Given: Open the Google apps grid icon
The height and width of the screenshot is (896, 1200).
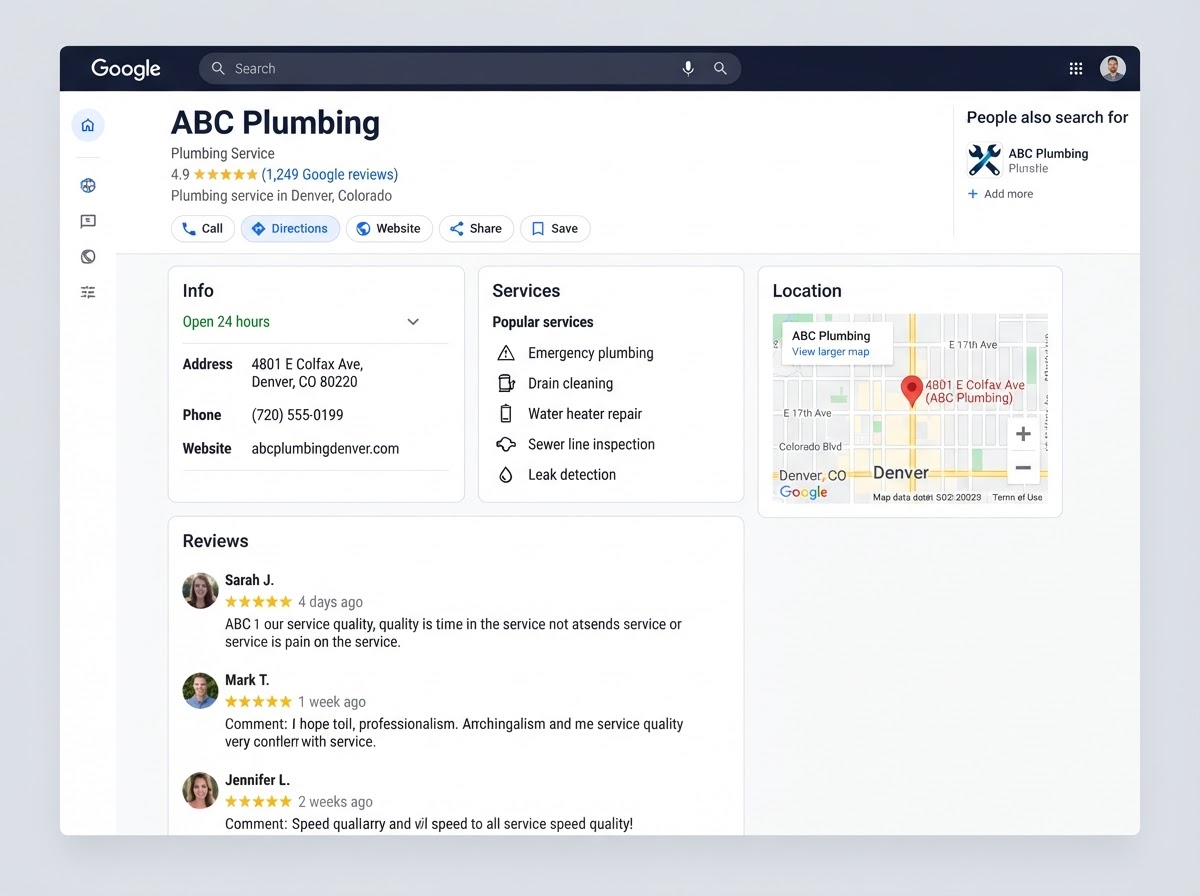Looking at the screenshot, I should point(1076,68).
